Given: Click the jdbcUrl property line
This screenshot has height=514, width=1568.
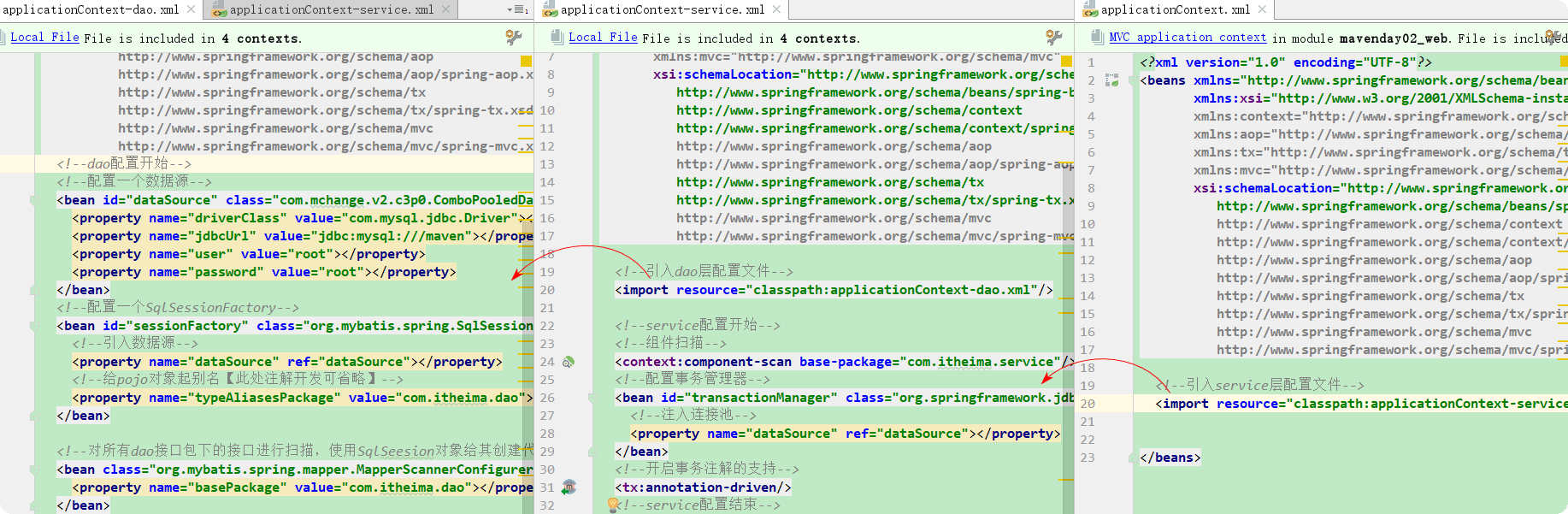Looking at the screenshot, I should point(303,236).
